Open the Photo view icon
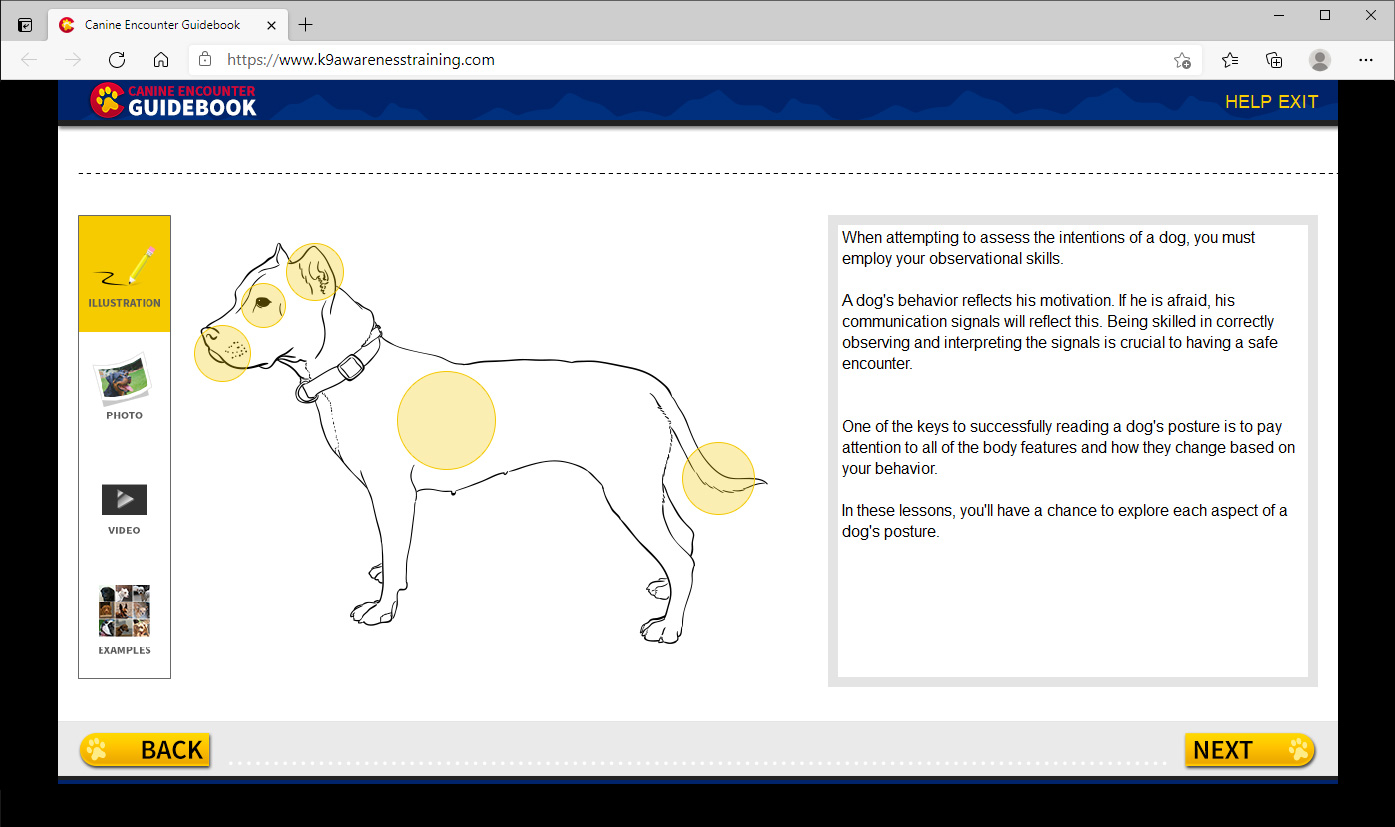This screenshot has height=827, width=1395. (124, 380)
